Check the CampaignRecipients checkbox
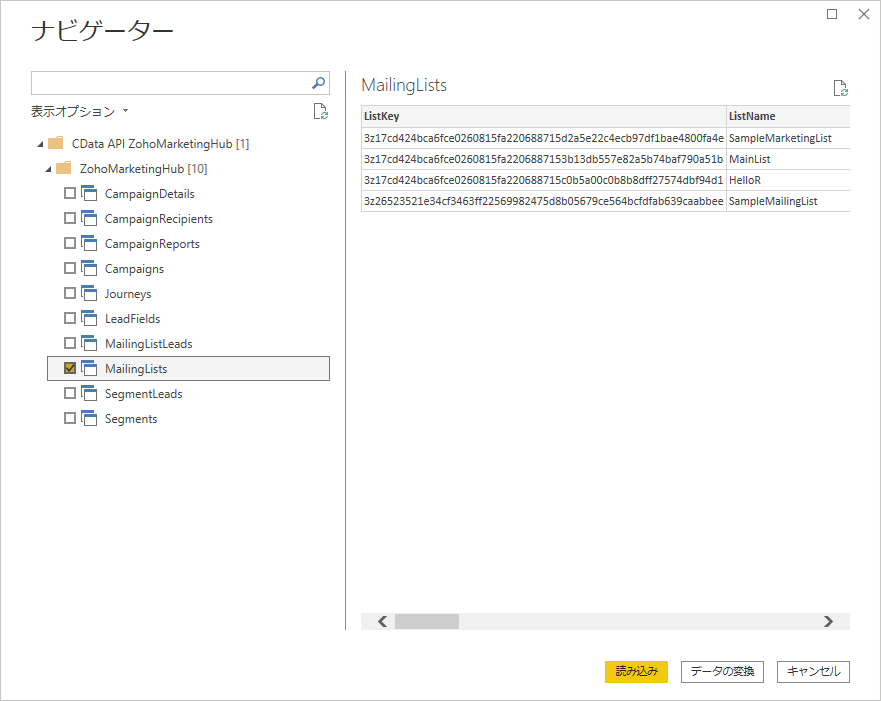881x701 pixels. click(70, 218)
